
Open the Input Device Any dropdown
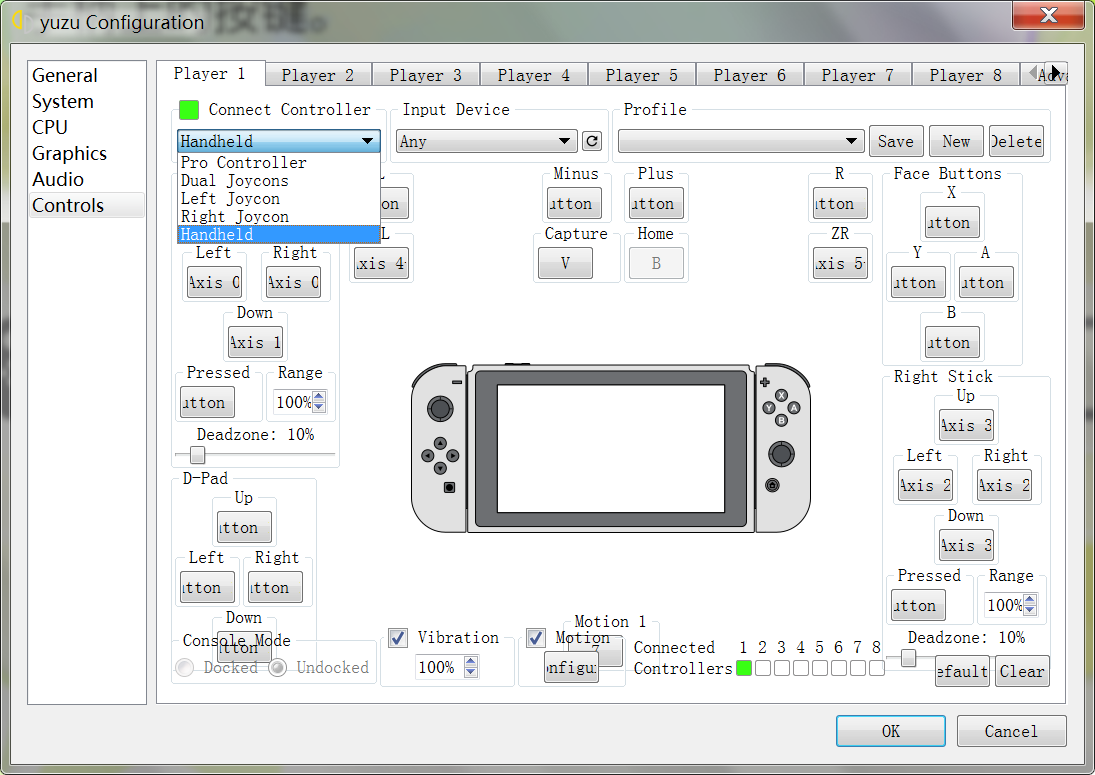coord(487,141)
